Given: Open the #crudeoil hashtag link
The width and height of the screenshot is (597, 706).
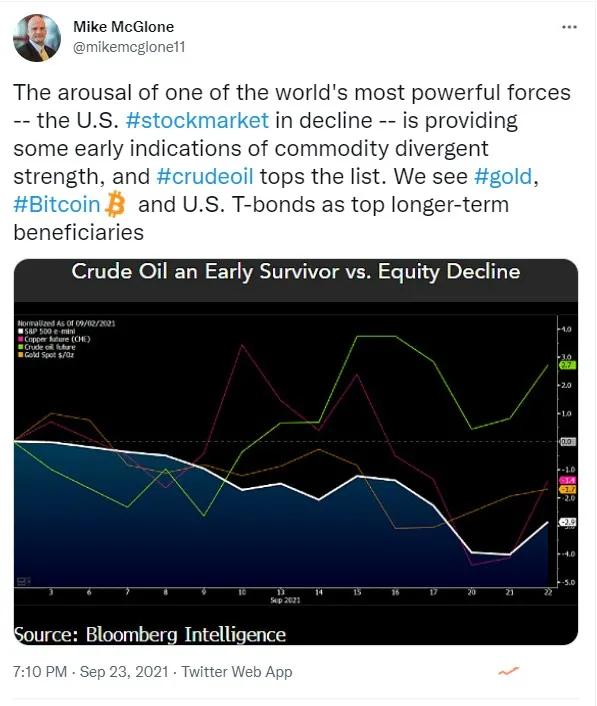Looking at the screenshot, I should [x=205, y=176].
